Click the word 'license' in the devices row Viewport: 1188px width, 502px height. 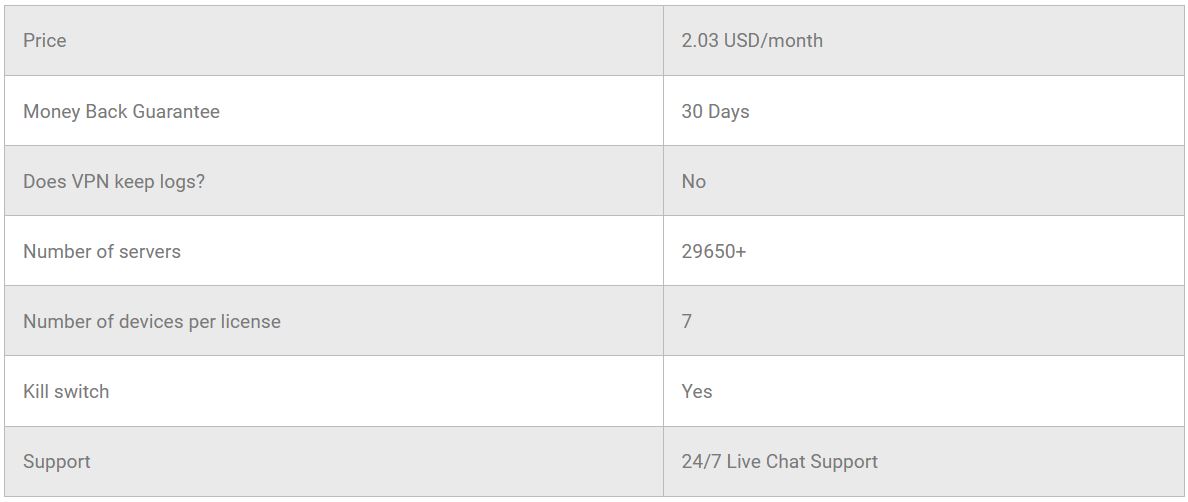250,321
